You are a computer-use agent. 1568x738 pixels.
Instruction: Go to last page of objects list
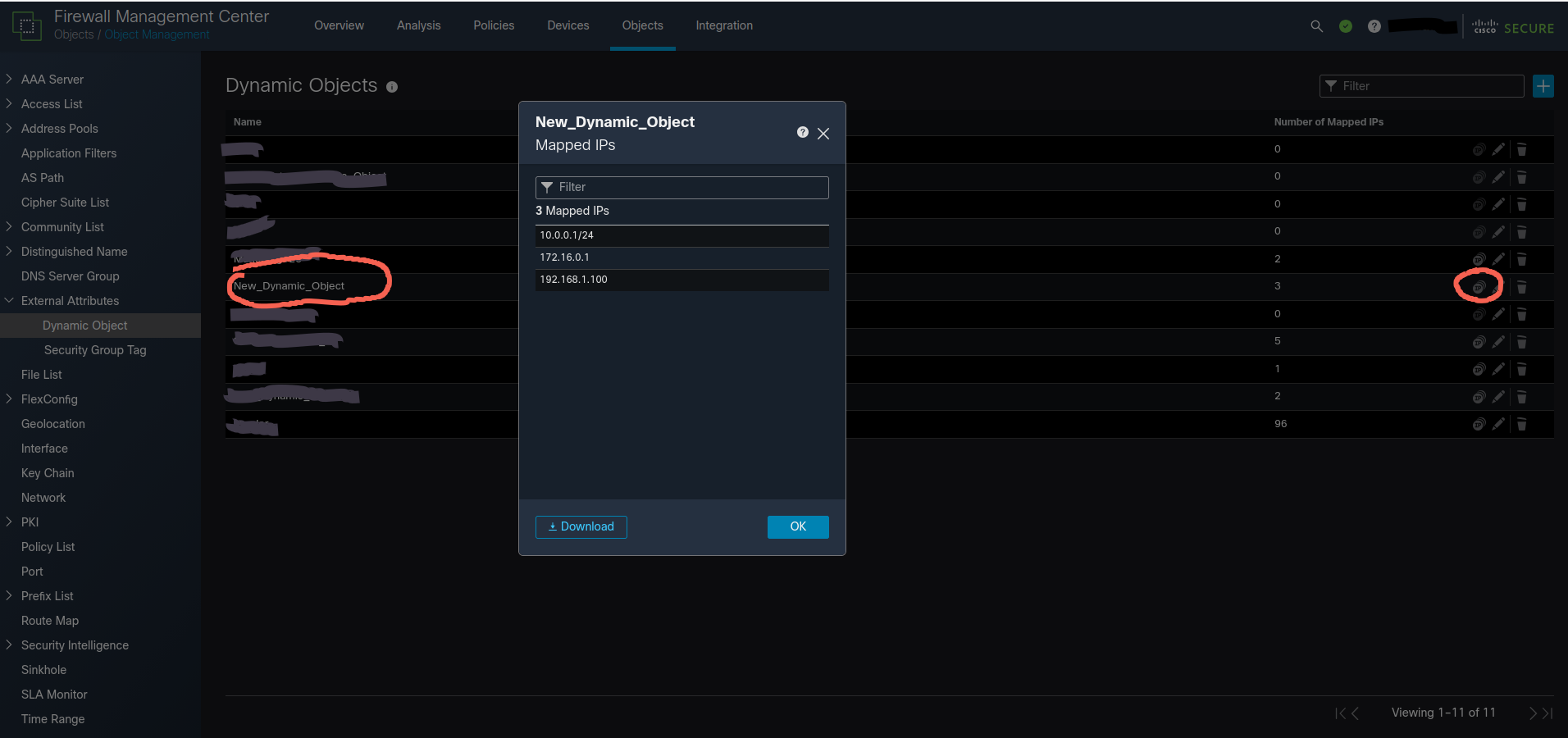click(1548, 713)
